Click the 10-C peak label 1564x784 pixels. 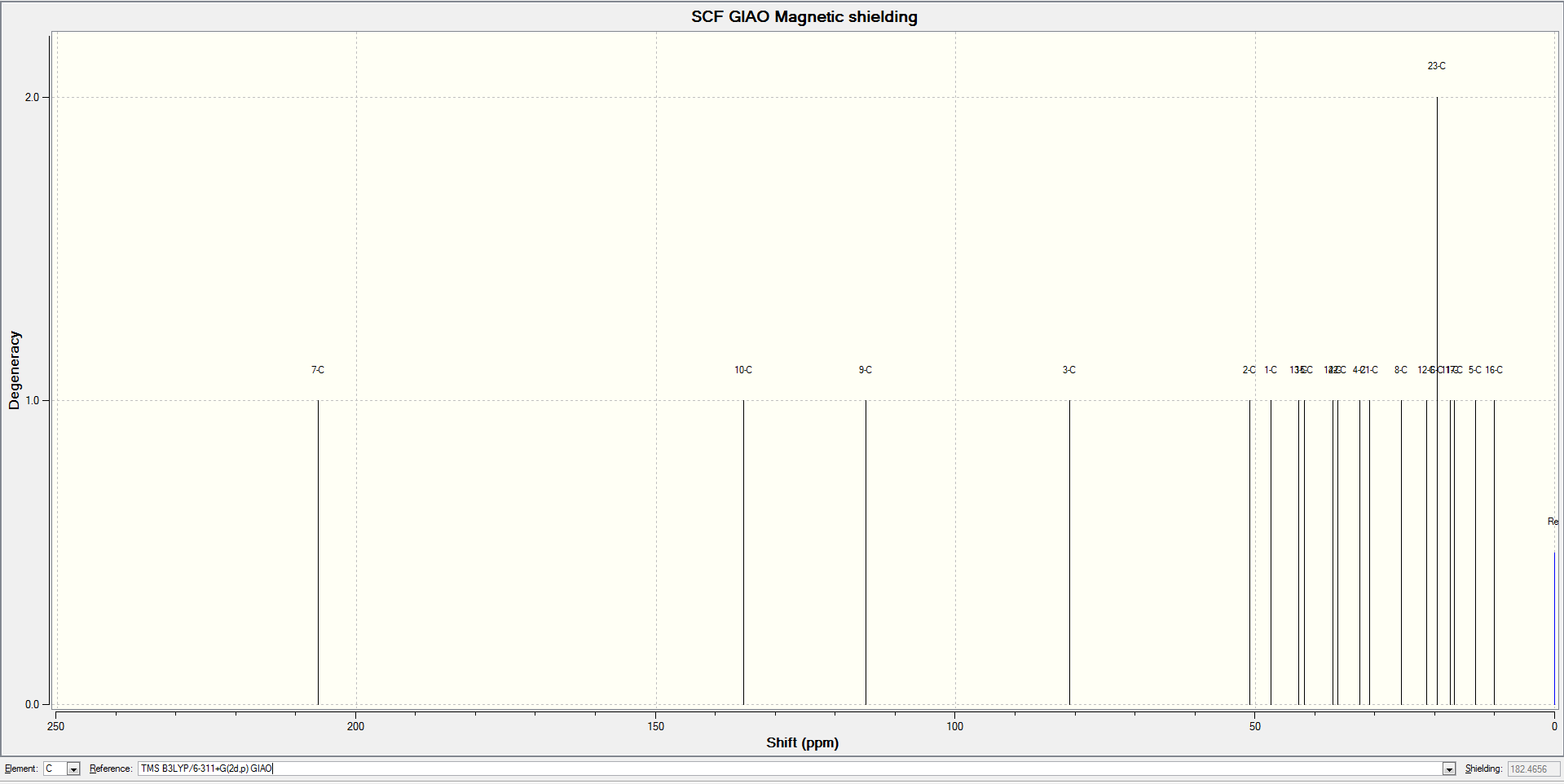[x=743, y=370]
